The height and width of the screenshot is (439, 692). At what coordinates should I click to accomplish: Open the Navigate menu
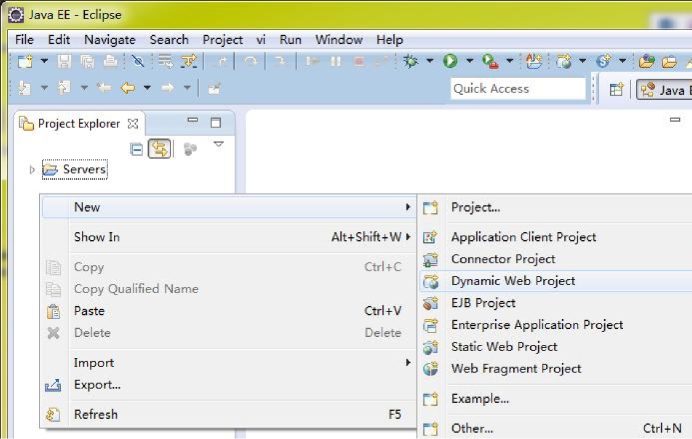(110, 40)
